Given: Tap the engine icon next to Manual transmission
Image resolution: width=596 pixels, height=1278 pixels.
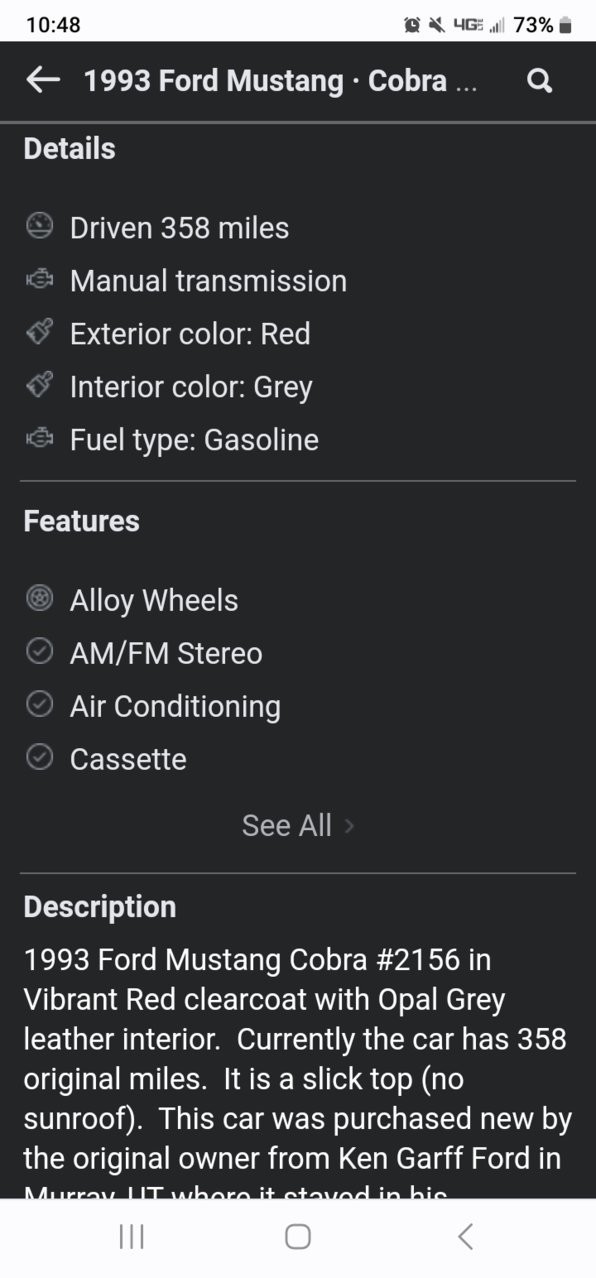Looking at the screenshot, I should [x=38, y=280].
